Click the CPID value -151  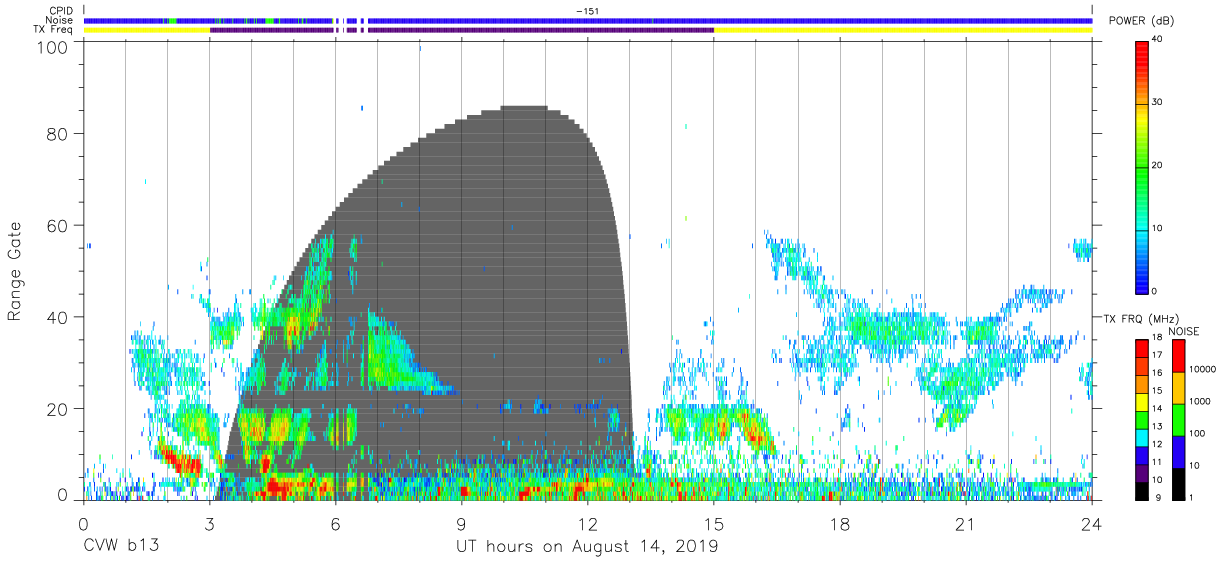pos(587,10)
